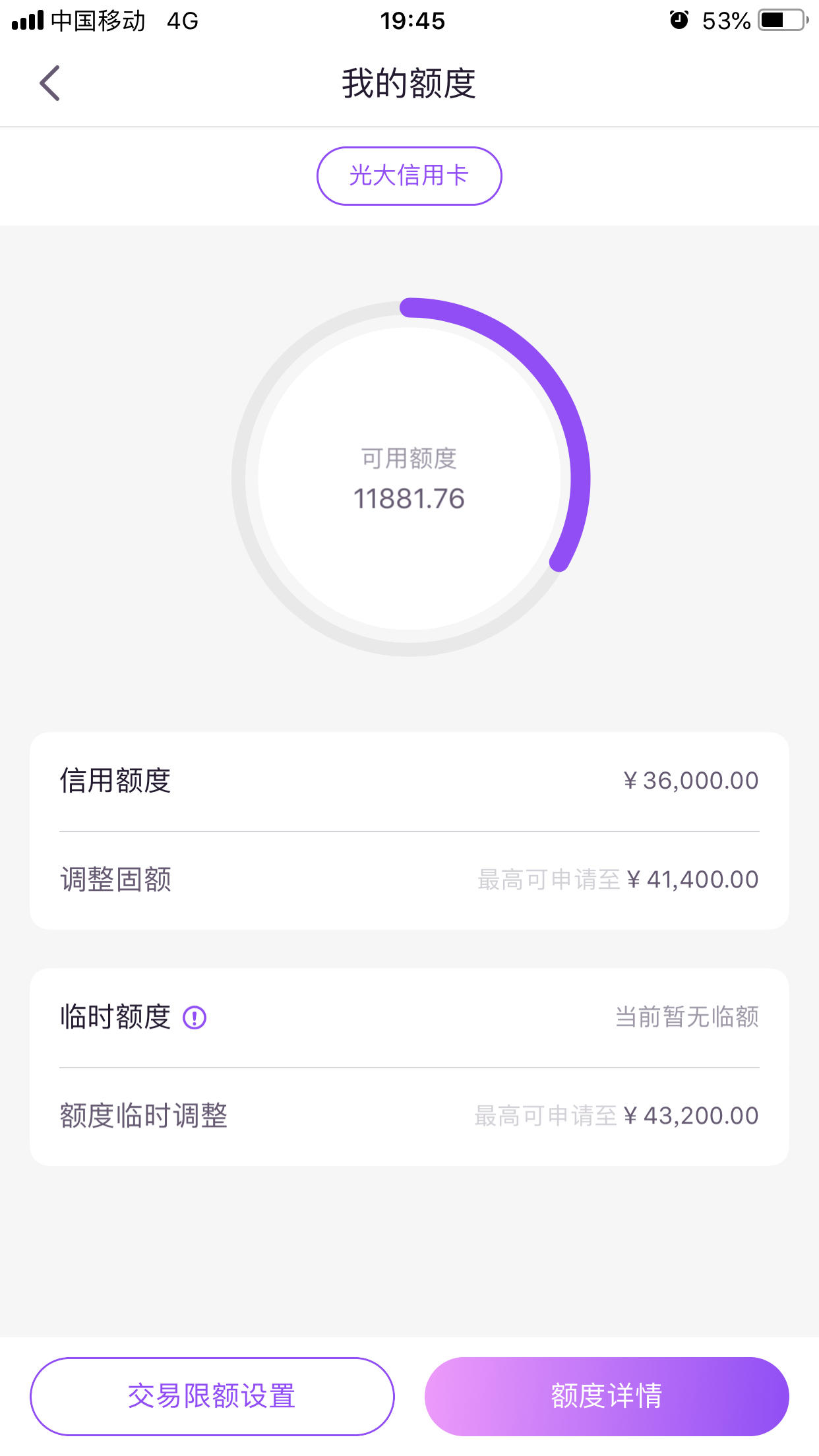This screenshot has height=1456, width=819.
Task: Tap the 信用额度 row
Action: coord(409,781)
